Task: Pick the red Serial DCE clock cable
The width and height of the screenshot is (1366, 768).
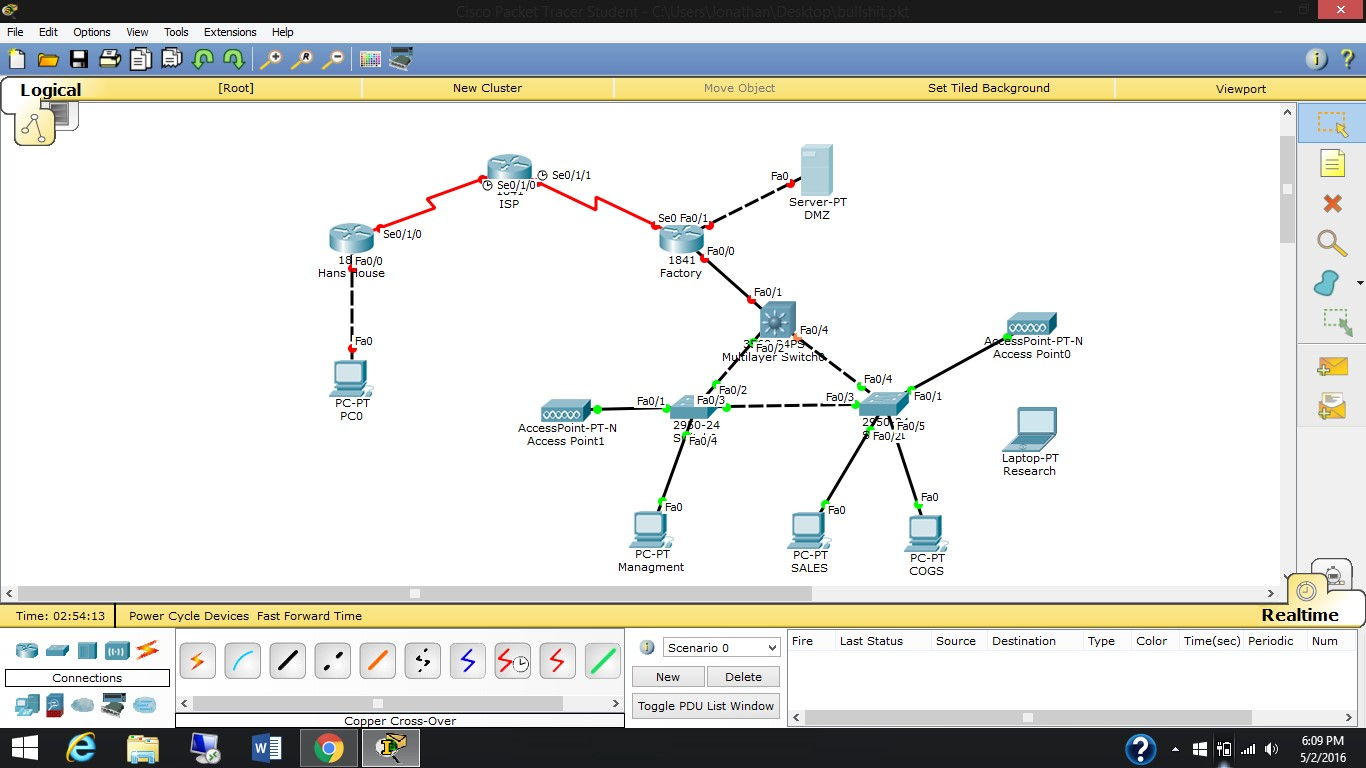Action: click(512, 661)
